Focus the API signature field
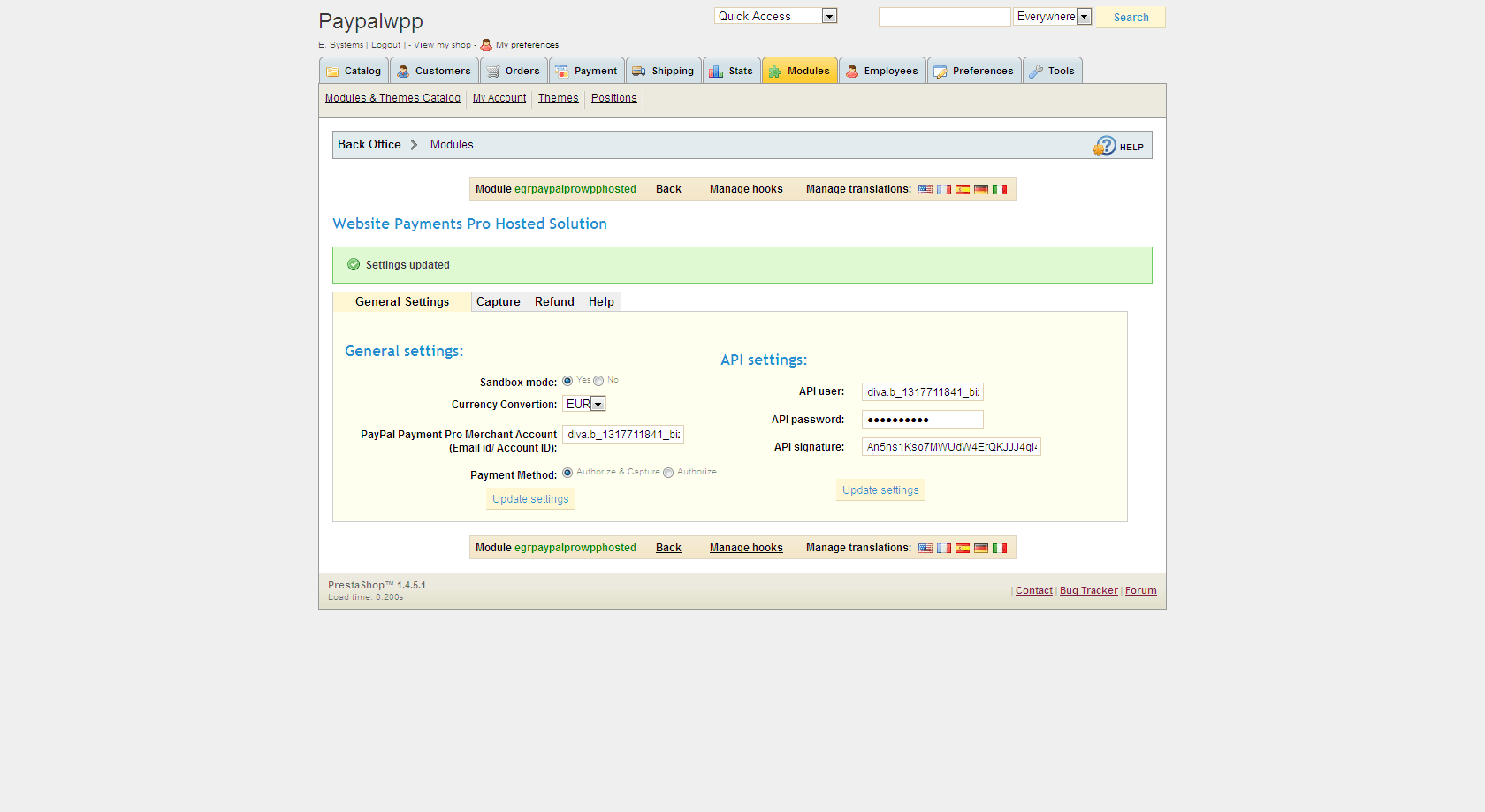The width and height of the screenshot is (1485, 812). click(951, 447)
